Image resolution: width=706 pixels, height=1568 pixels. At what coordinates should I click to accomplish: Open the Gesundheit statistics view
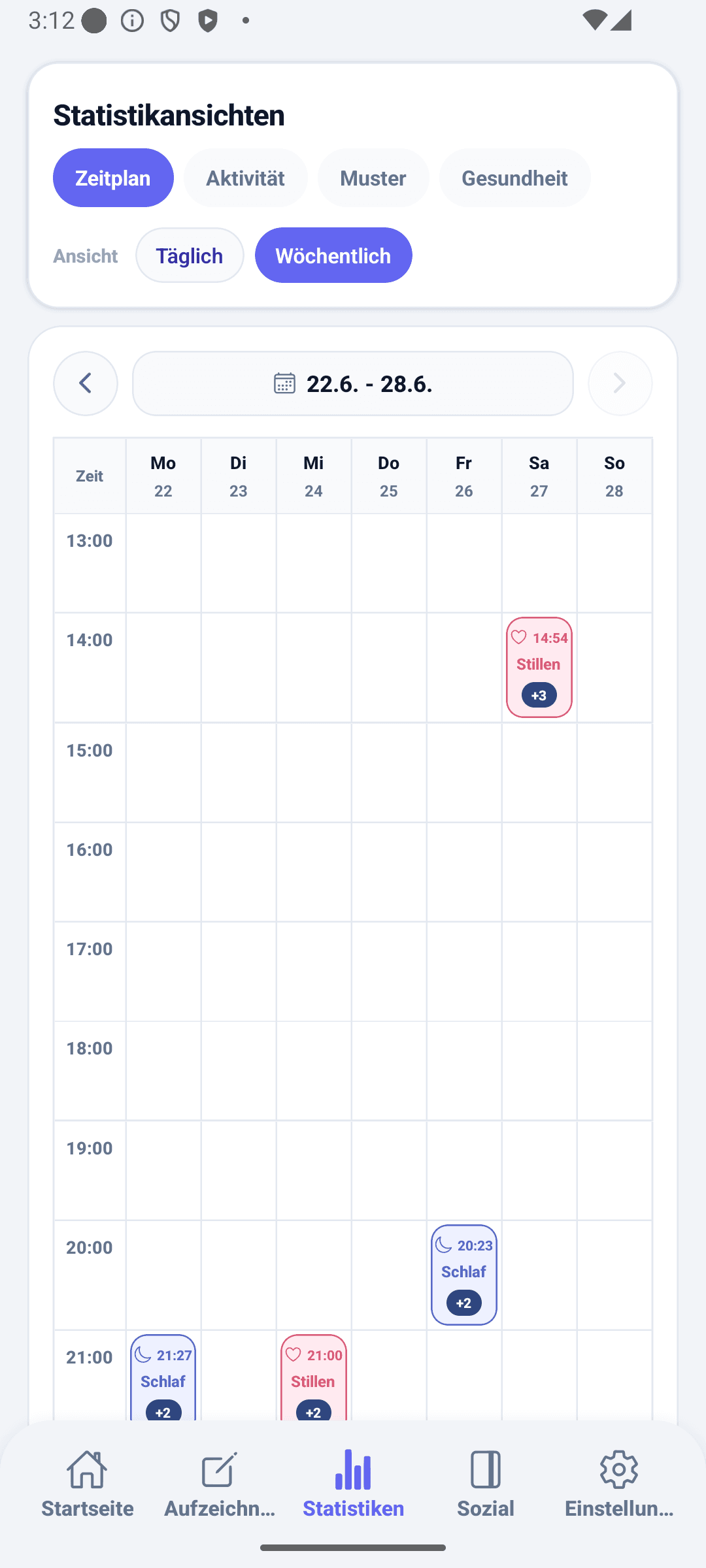514,178
